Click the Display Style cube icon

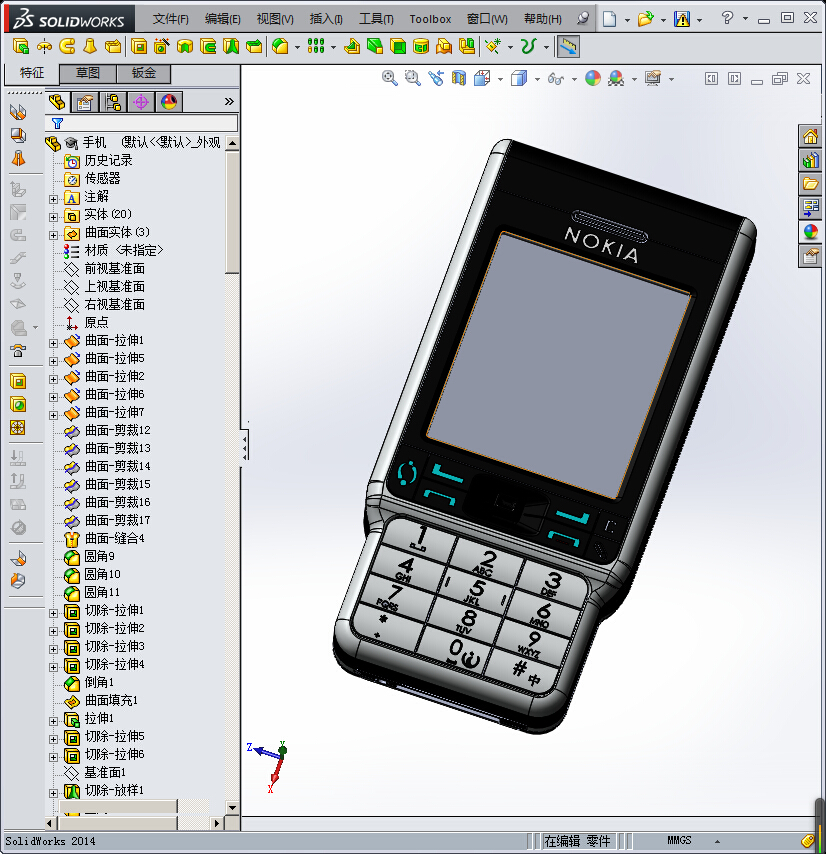519,78
